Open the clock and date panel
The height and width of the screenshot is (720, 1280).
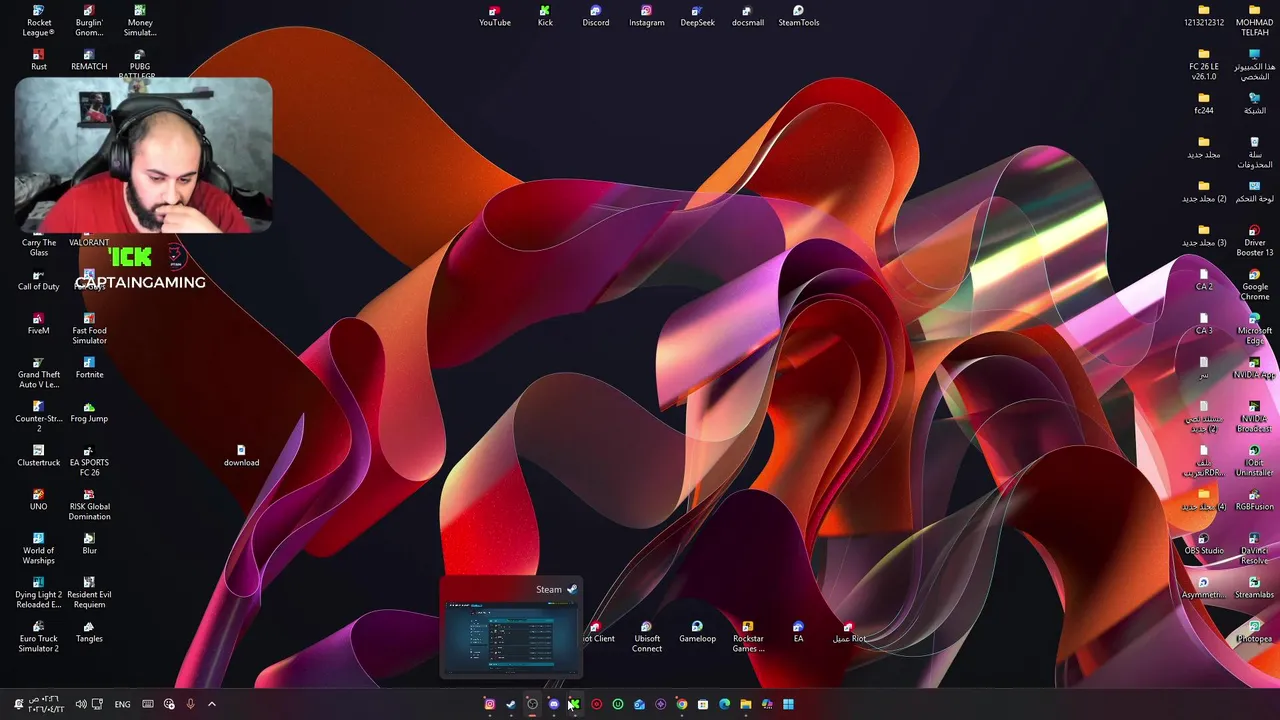click(47, 704)
